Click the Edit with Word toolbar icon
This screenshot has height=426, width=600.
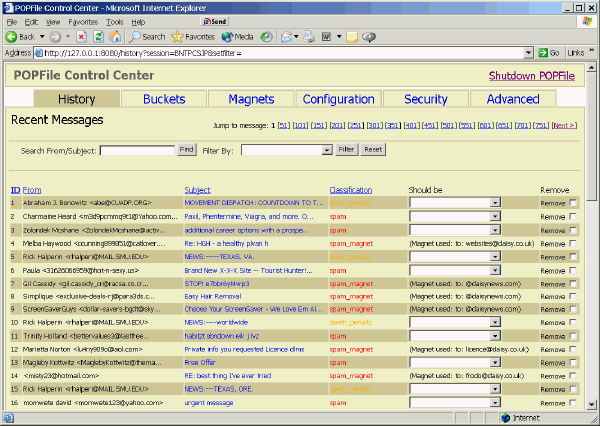[x=326, y=37]
